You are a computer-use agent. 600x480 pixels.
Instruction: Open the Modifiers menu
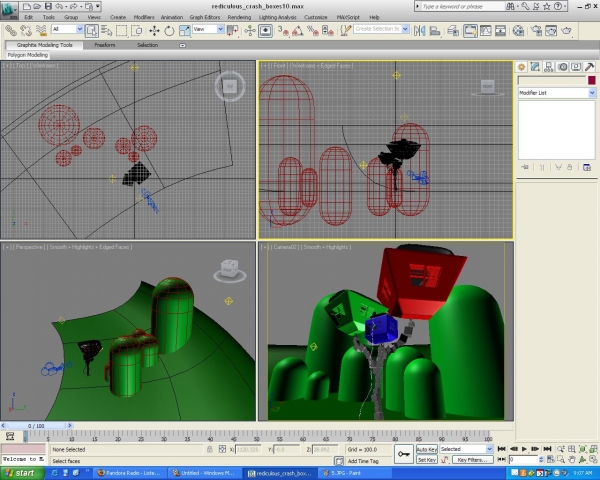coord(144,17)
